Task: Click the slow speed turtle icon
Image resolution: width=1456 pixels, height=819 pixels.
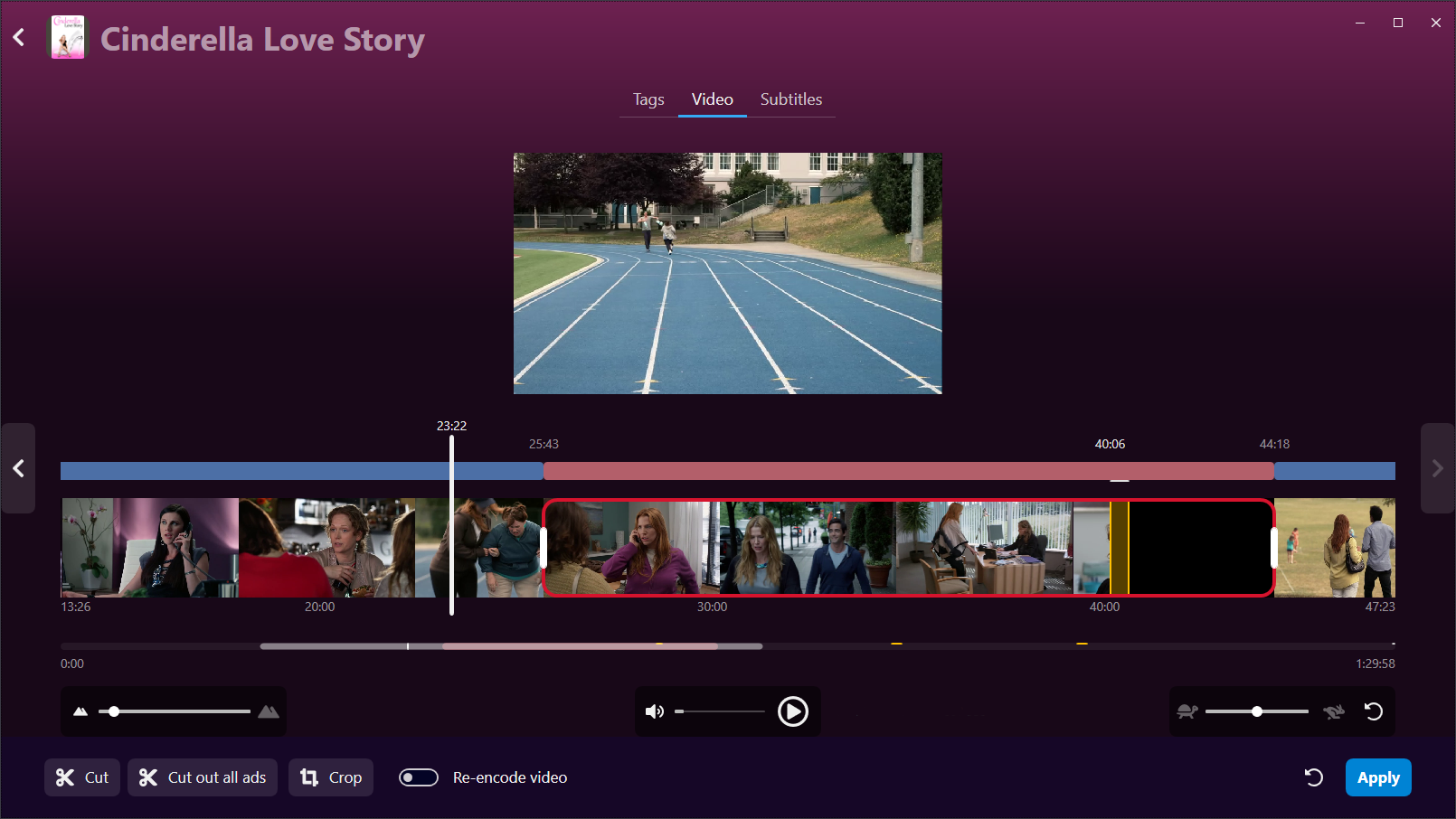Action: pos(1187,711)
